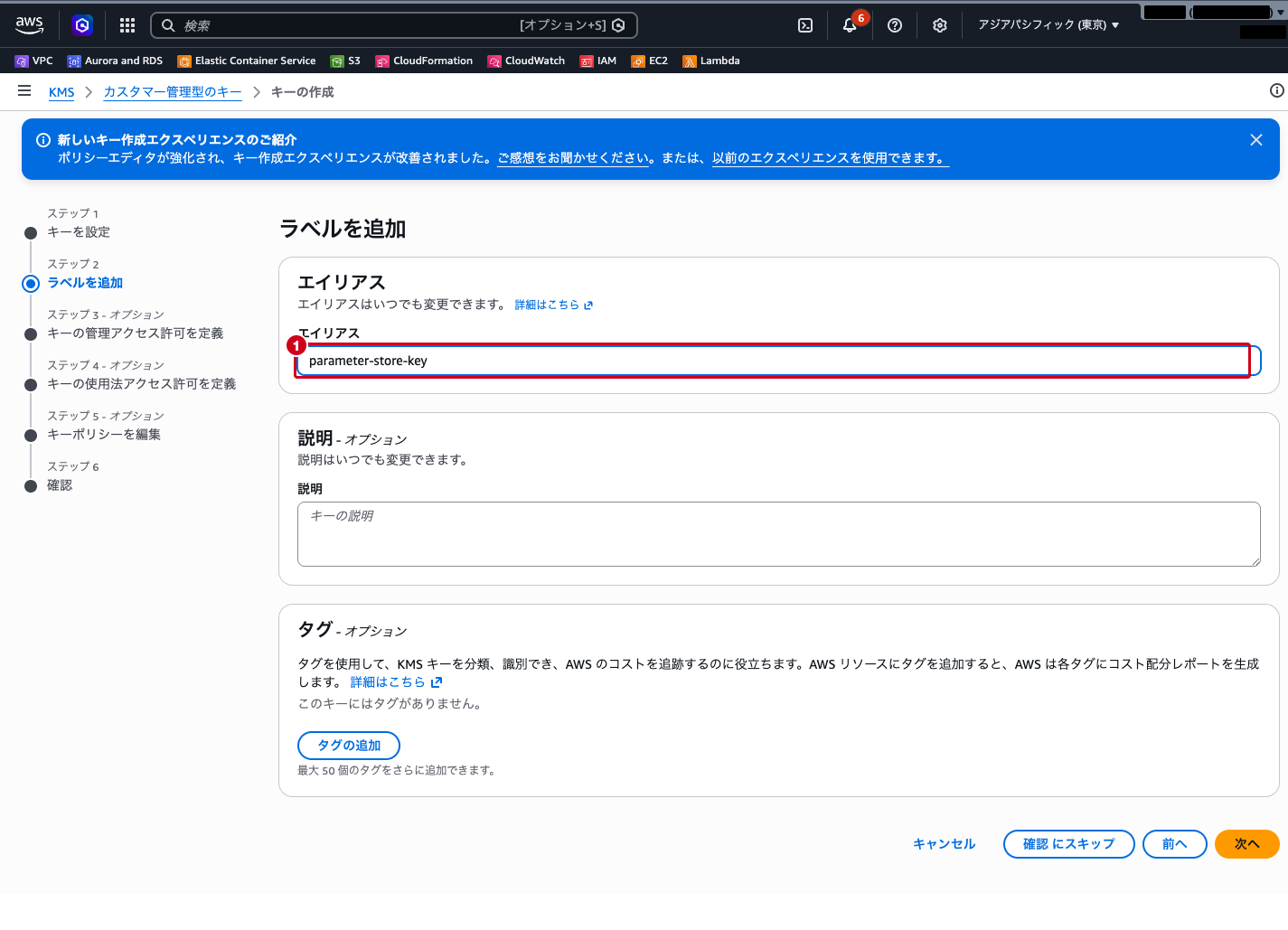Open the Lambda shortcut
Screen dimensions: 1288x930
pos(711,61)
